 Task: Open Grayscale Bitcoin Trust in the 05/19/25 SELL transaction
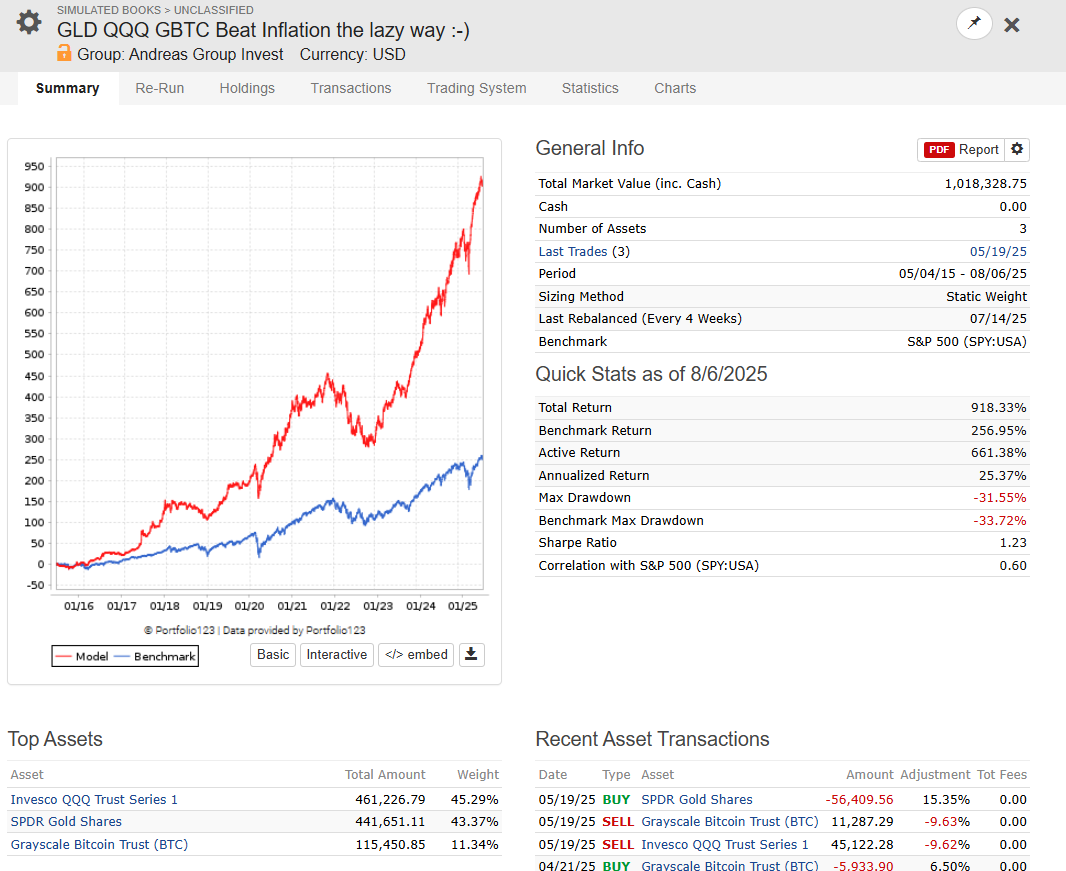729,821
